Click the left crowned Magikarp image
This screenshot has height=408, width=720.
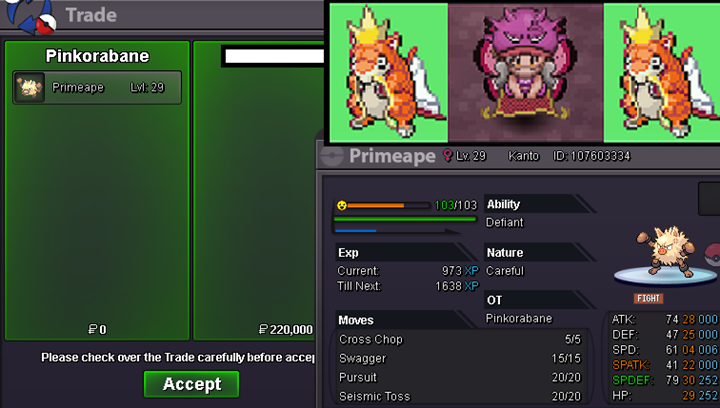(x=389, y=72)
